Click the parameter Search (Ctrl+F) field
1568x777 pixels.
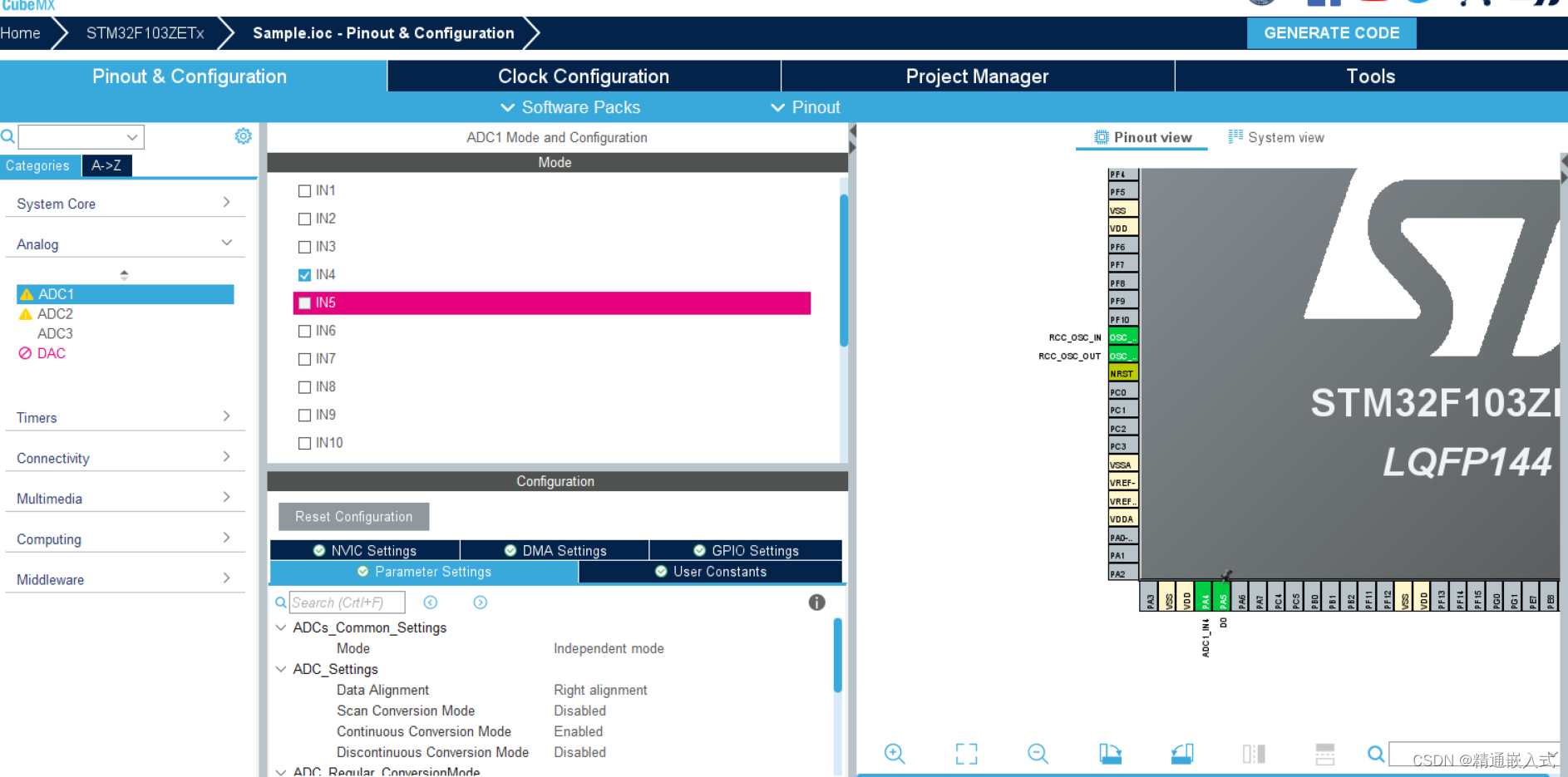(348, 602)
